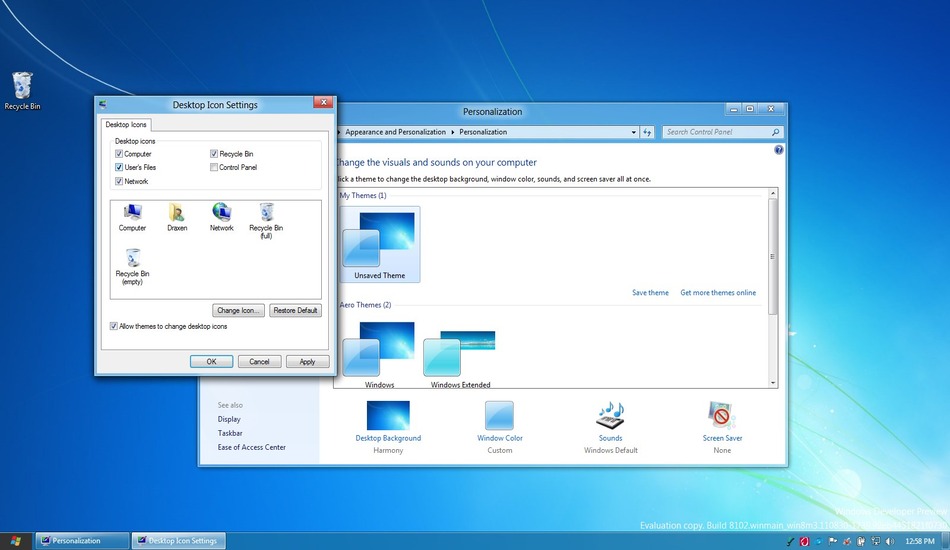The height and width of the screenshot is (550, 950).
Task: Open the Window Color icon
Action: coord(499,416)
